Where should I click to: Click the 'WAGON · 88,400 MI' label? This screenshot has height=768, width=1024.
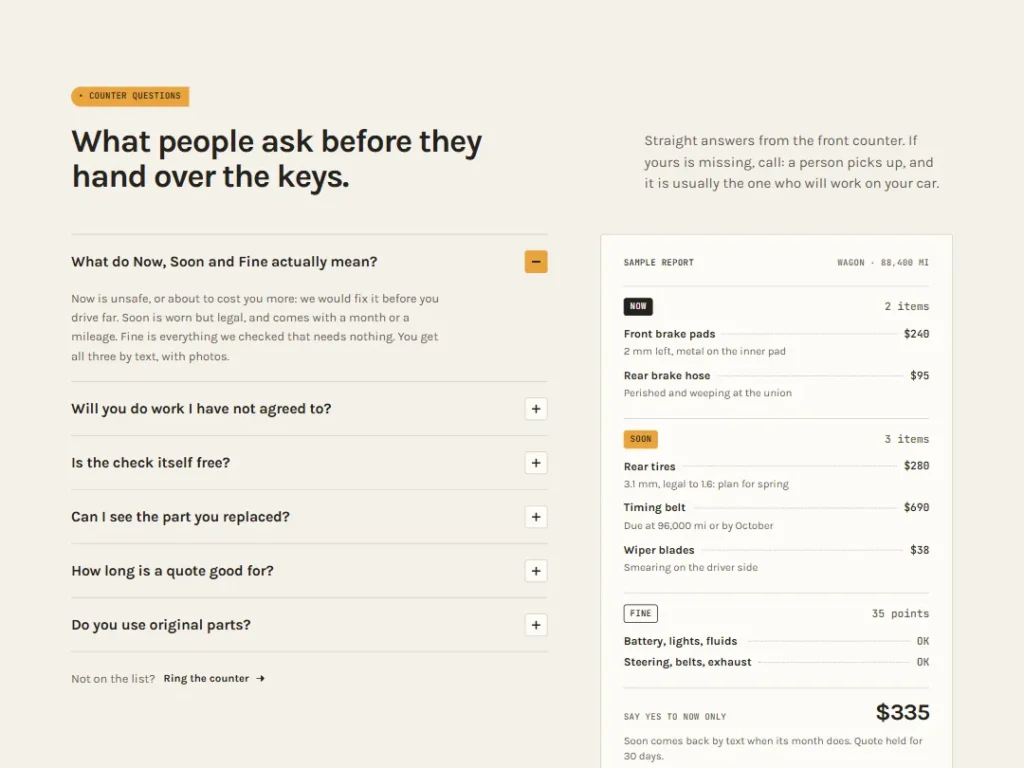(x=883, y=263)
